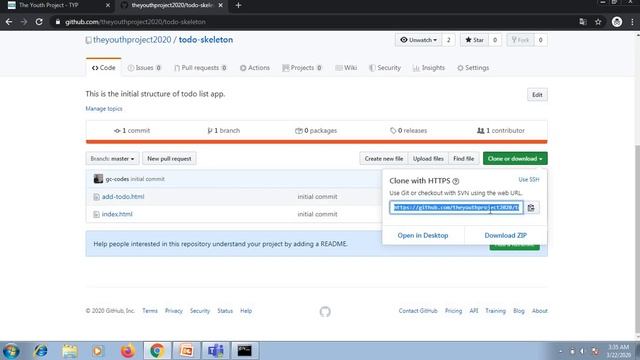The width and height of the screenshot is (640, 360).
Task: View the watchers count 2
Action: pos(448,40)
